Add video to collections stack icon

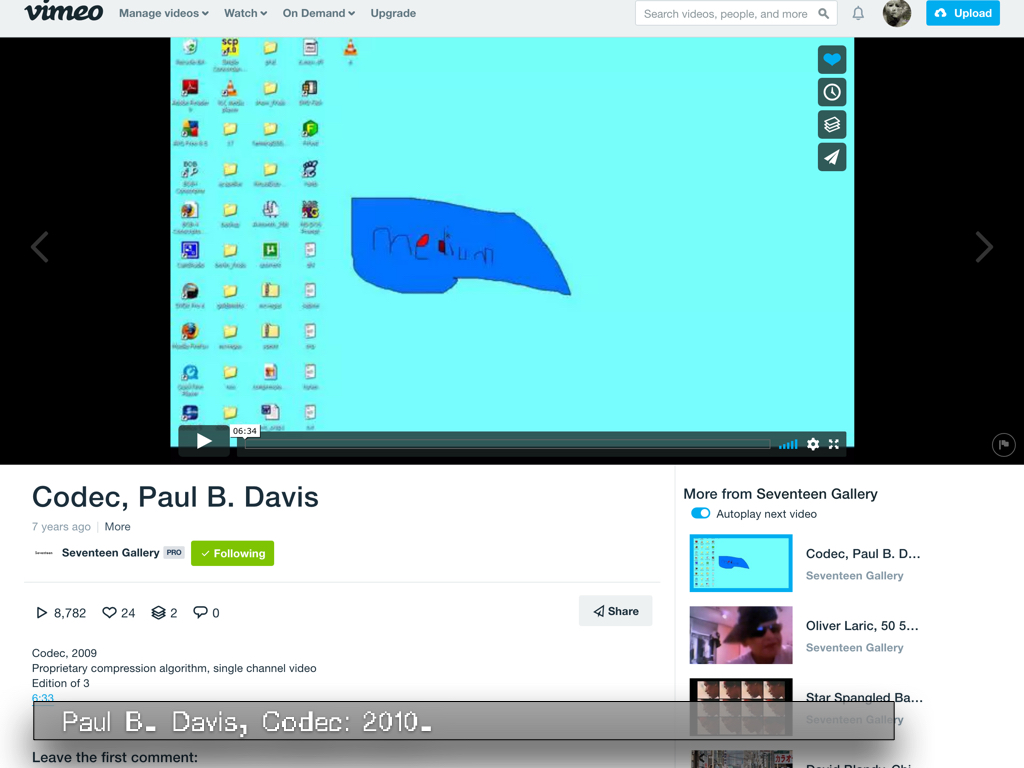832,125
